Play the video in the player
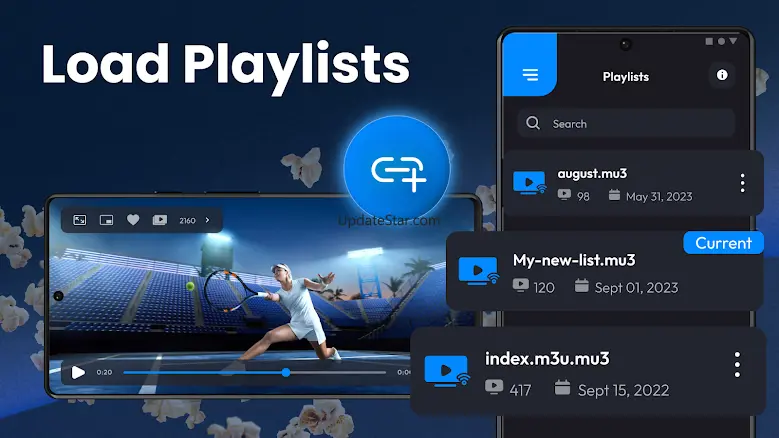Screen dimensions: 779x438 78,372
